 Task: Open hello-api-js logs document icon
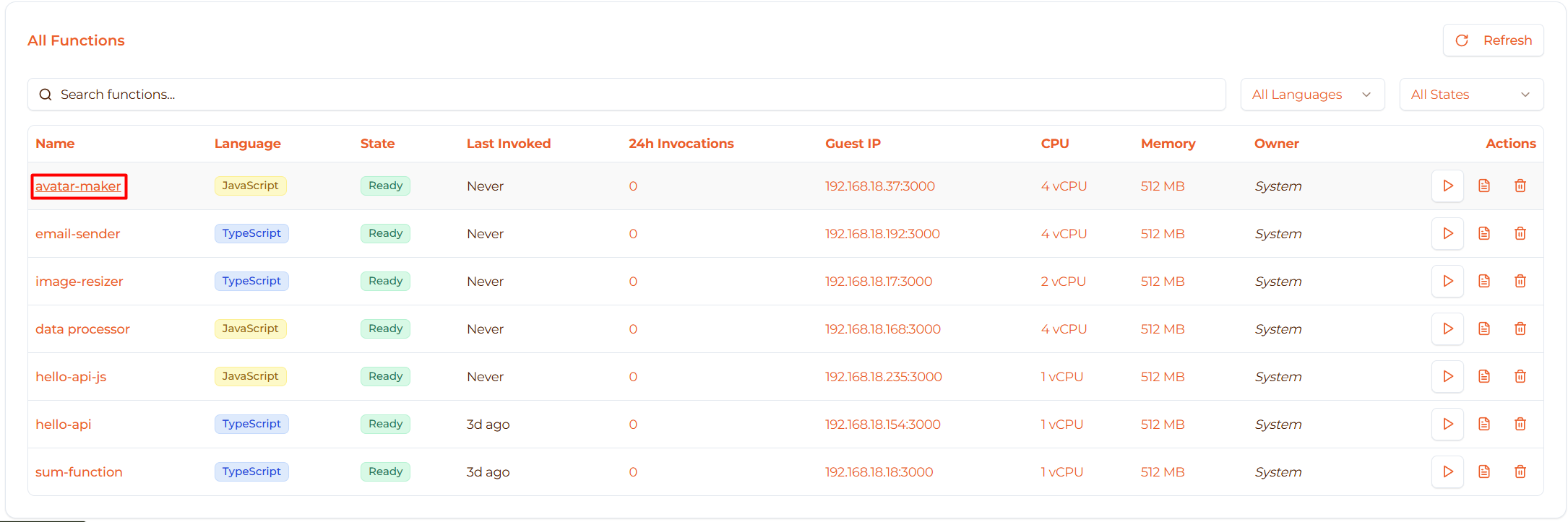tap(1484, 376)
